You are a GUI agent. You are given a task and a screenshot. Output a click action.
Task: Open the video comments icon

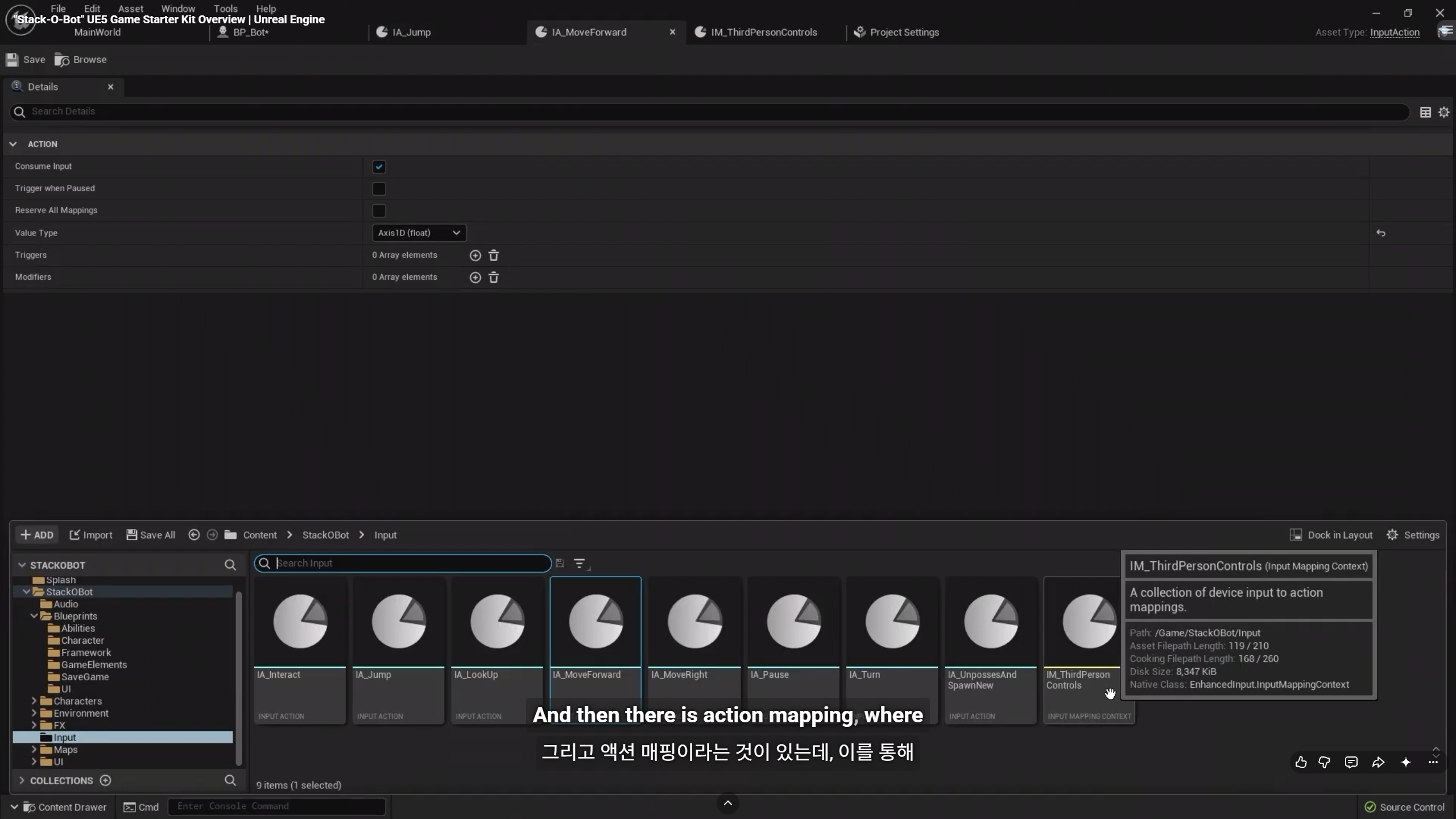pyautogui.click(x=1351, y=763)
